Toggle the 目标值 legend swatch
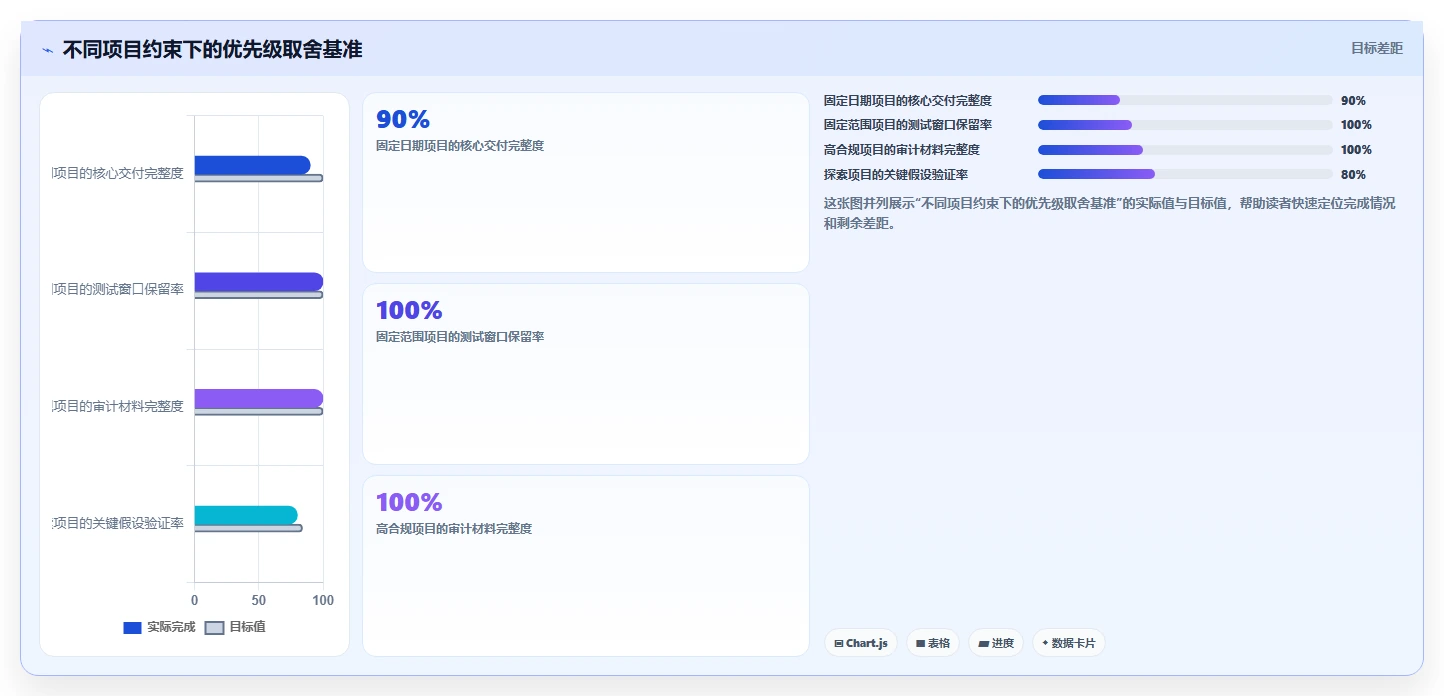Image resolution: width=1444 pixels, height=696 pixels. 214,628
